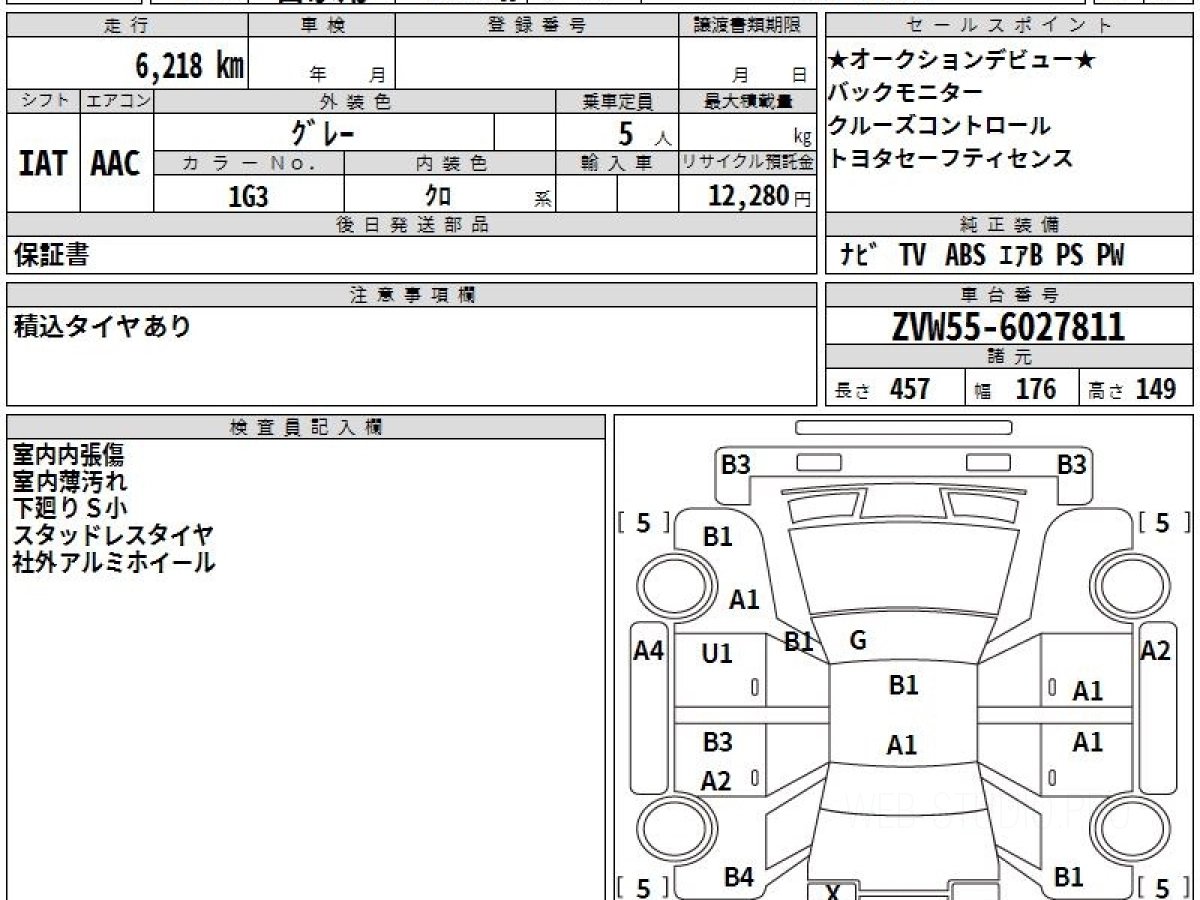Click the height value 149
Screen dimensions: 1200x900
(x=1156, y=389)
